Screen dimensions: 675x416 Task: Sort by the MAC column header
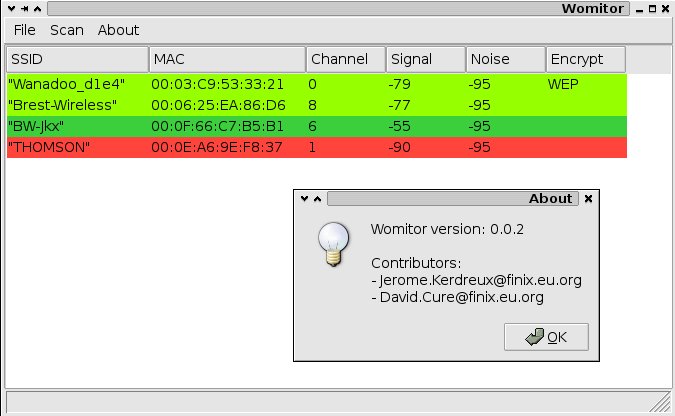coord(227,59)
